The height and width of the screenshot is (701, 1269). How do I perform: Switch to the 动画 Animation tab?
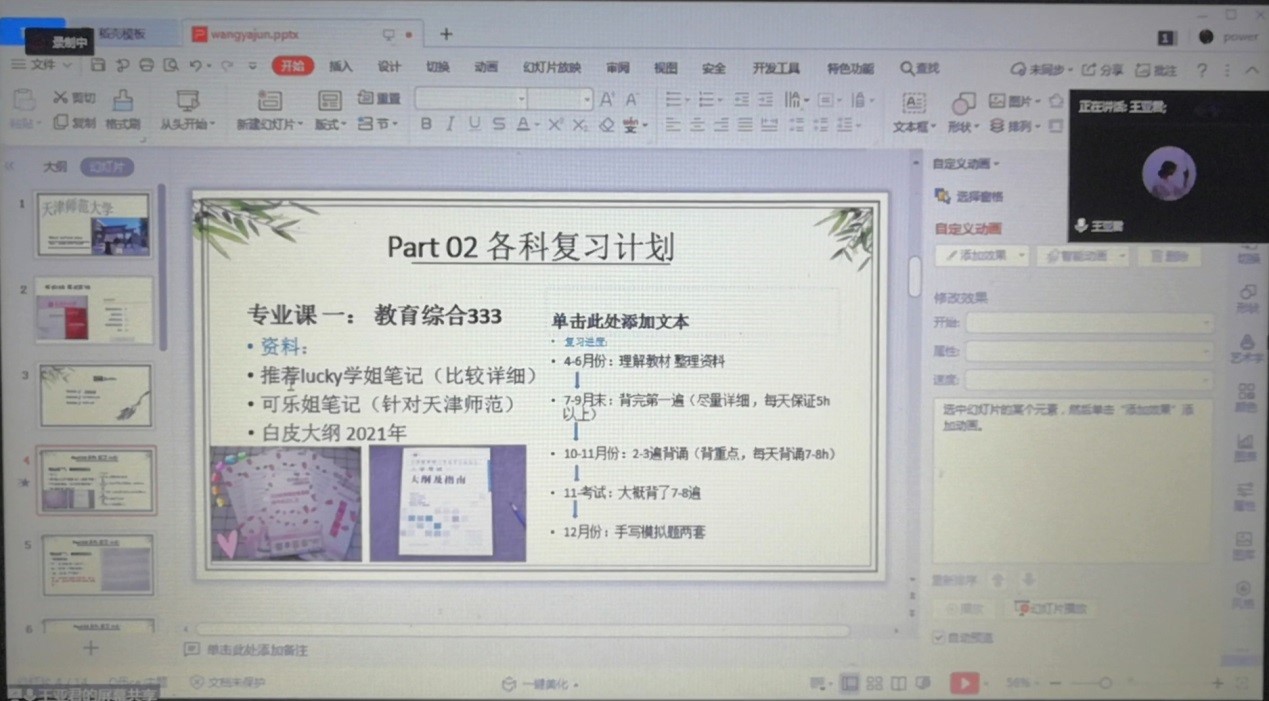486,67
